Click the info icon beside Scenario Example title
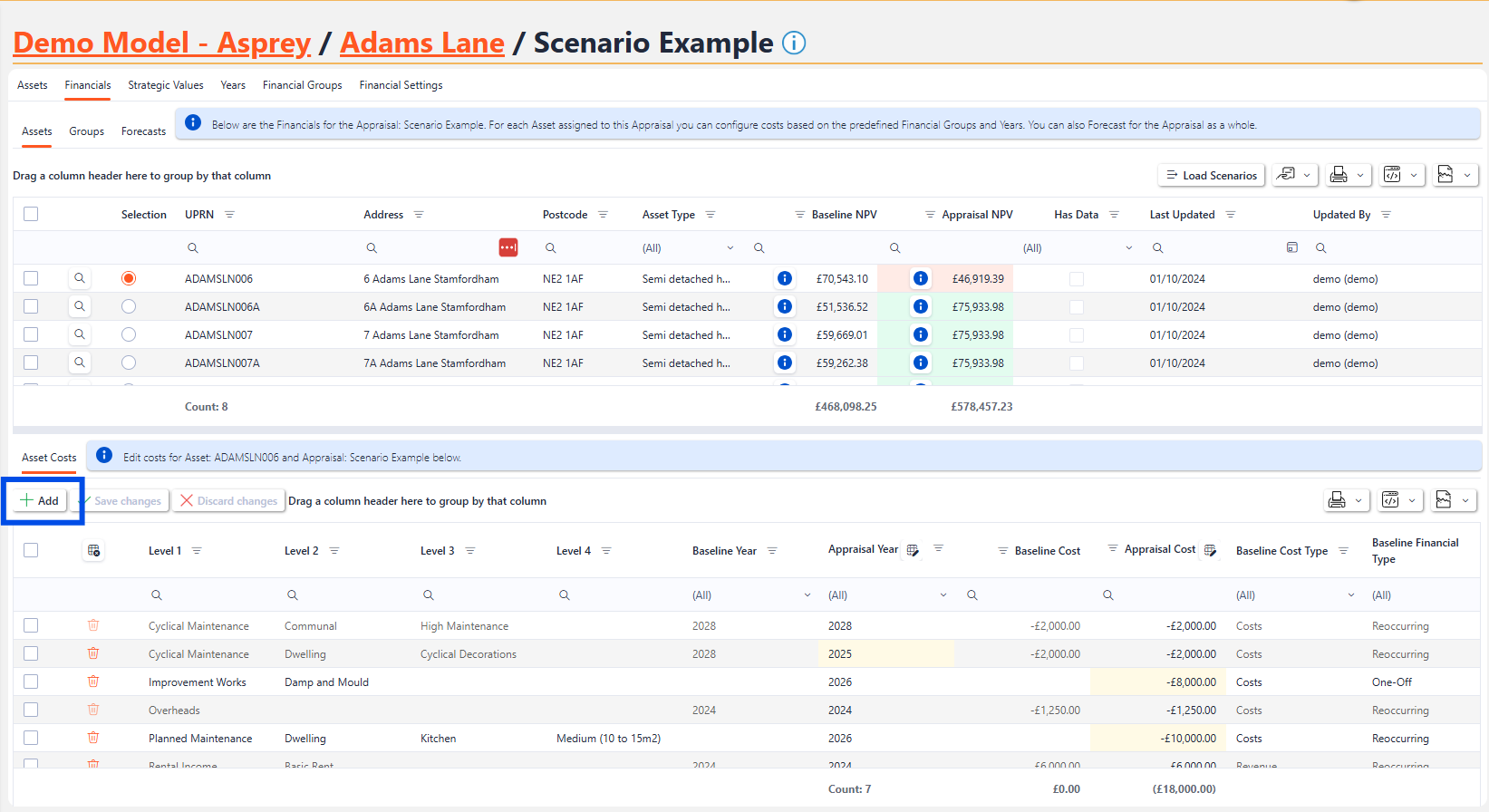Image resolution: width=1489 pixels, height=812 pixels. 794,43
